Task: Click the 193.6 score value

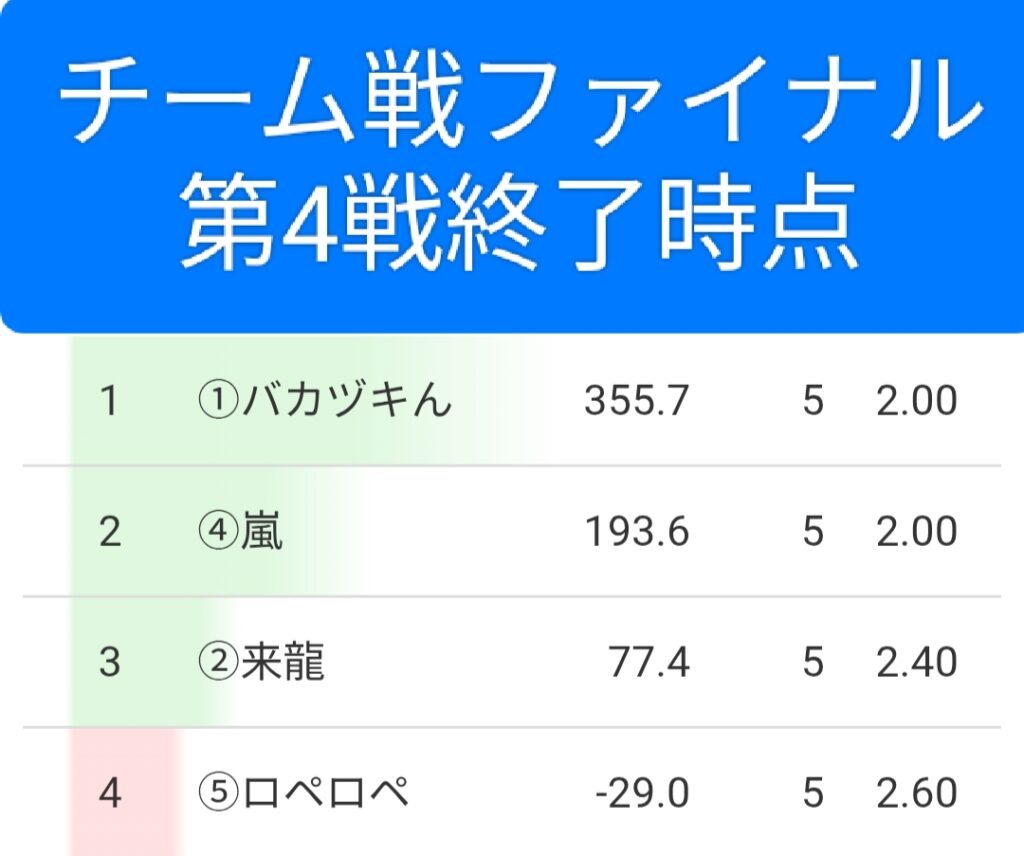Action: tap(637, 532)
